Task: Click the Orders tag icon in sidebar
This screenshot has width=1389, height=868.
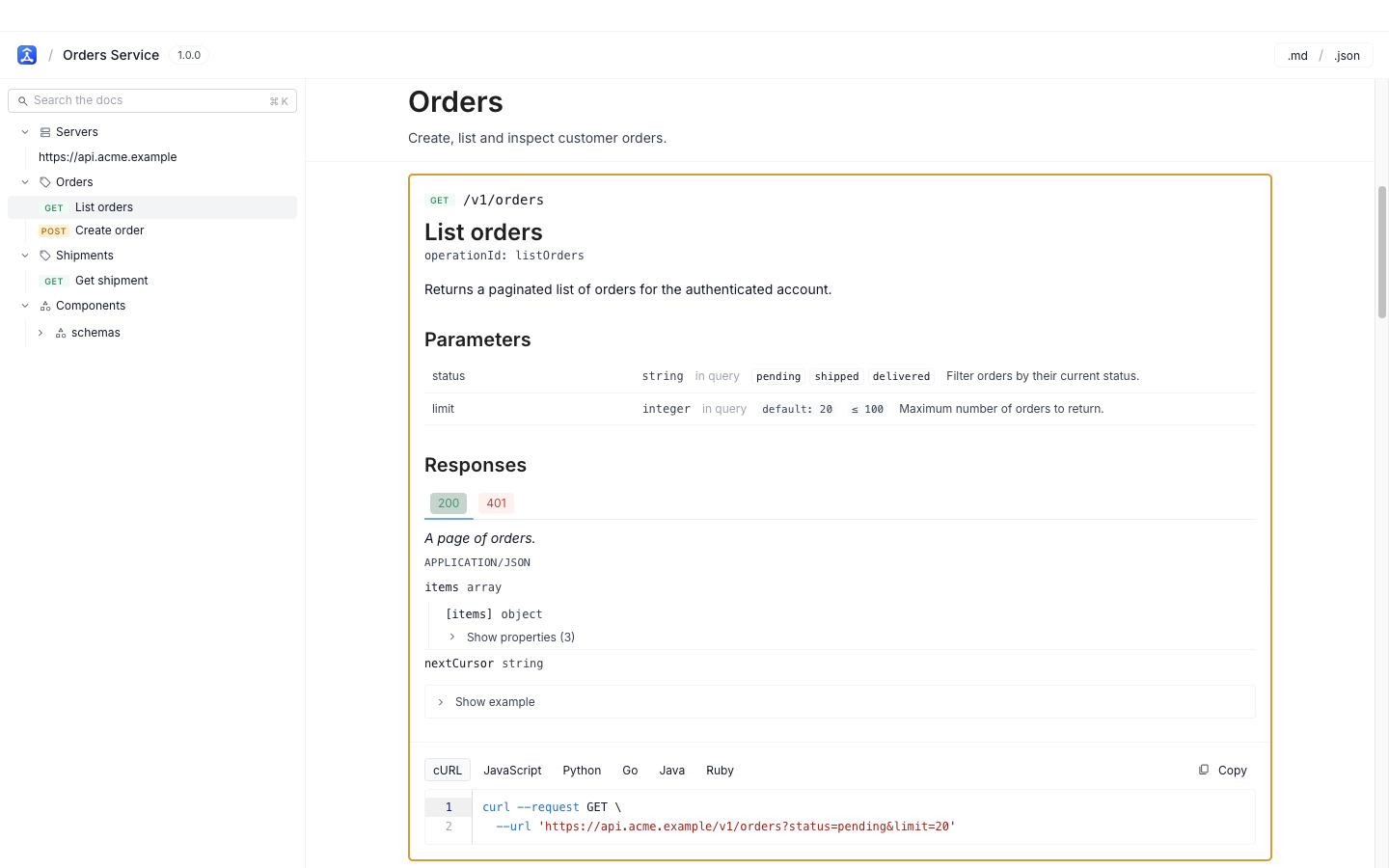Action: (x=45, y=182)
